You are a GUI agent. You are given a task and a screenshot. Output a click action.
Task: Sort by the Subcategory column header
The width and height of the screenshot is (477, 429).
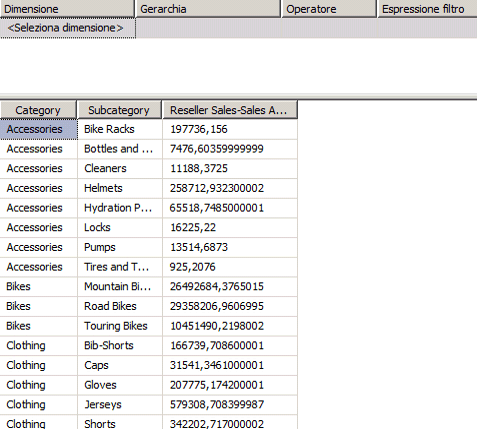[x=119, y=110]
